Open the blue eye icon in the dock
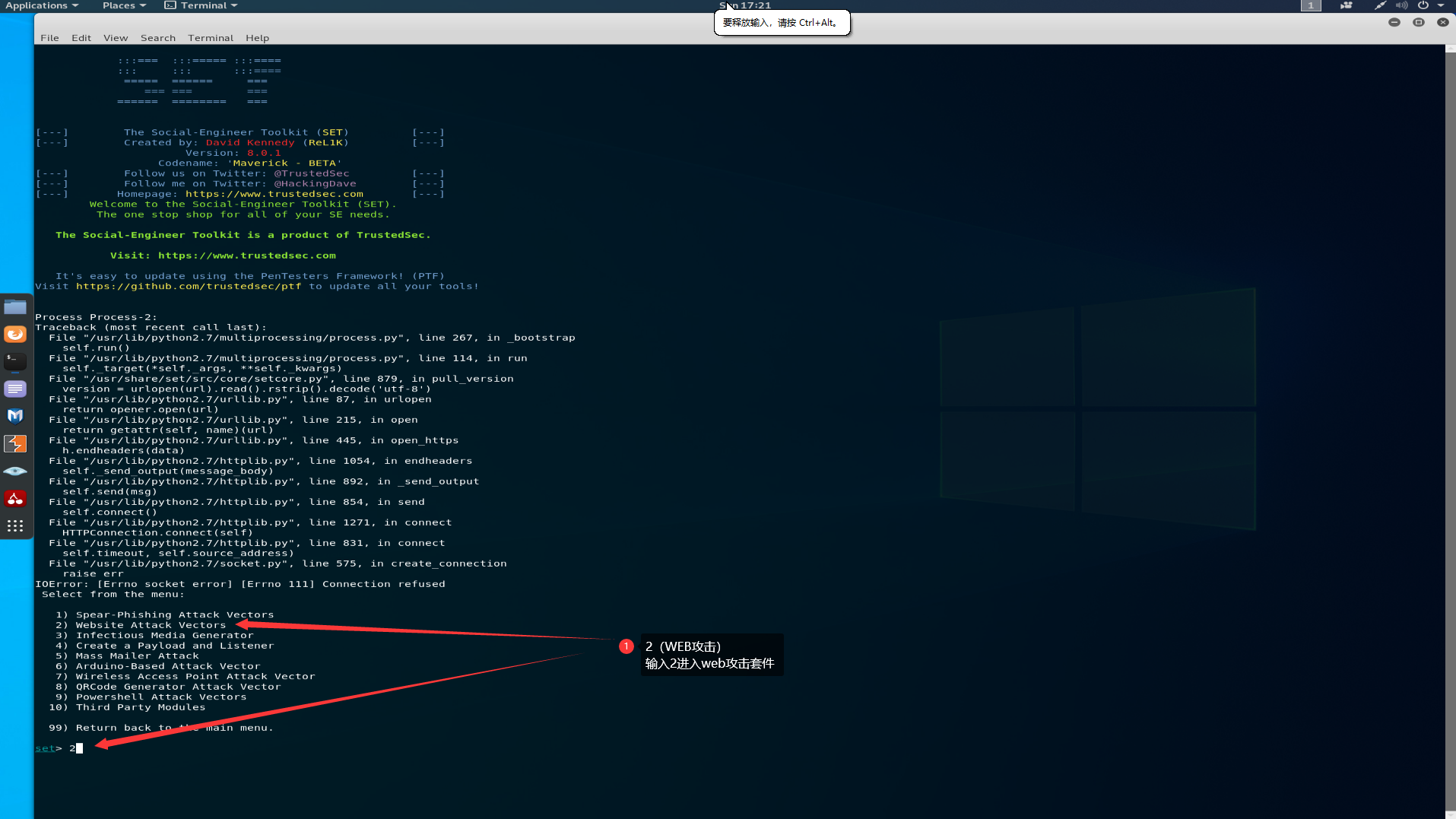 [x=15, y=471]
